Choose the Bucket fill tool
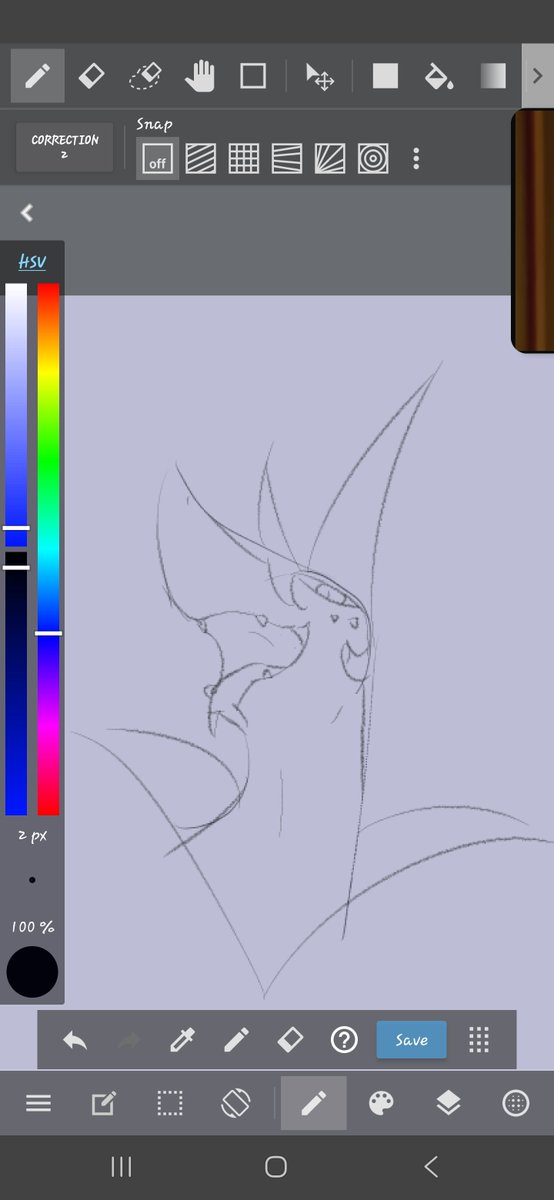 click(x=438, y=76)
